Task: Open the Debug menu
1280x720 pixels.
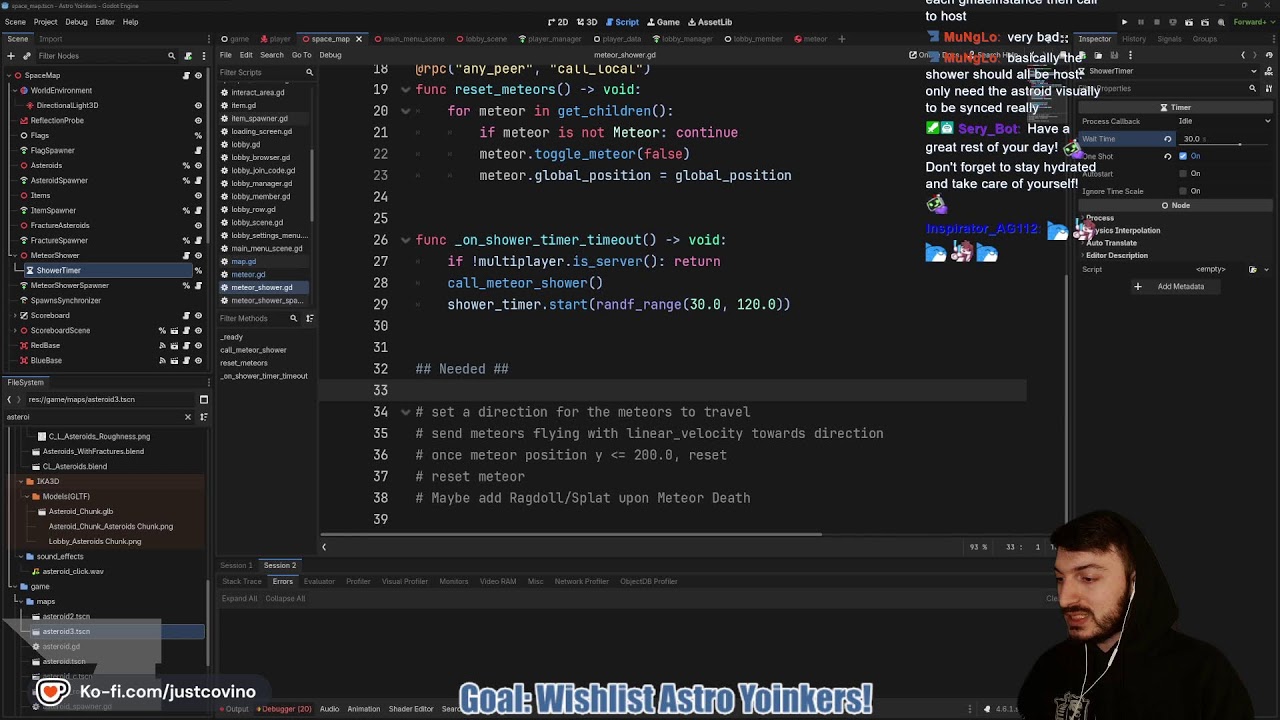Action: [76, 22]
